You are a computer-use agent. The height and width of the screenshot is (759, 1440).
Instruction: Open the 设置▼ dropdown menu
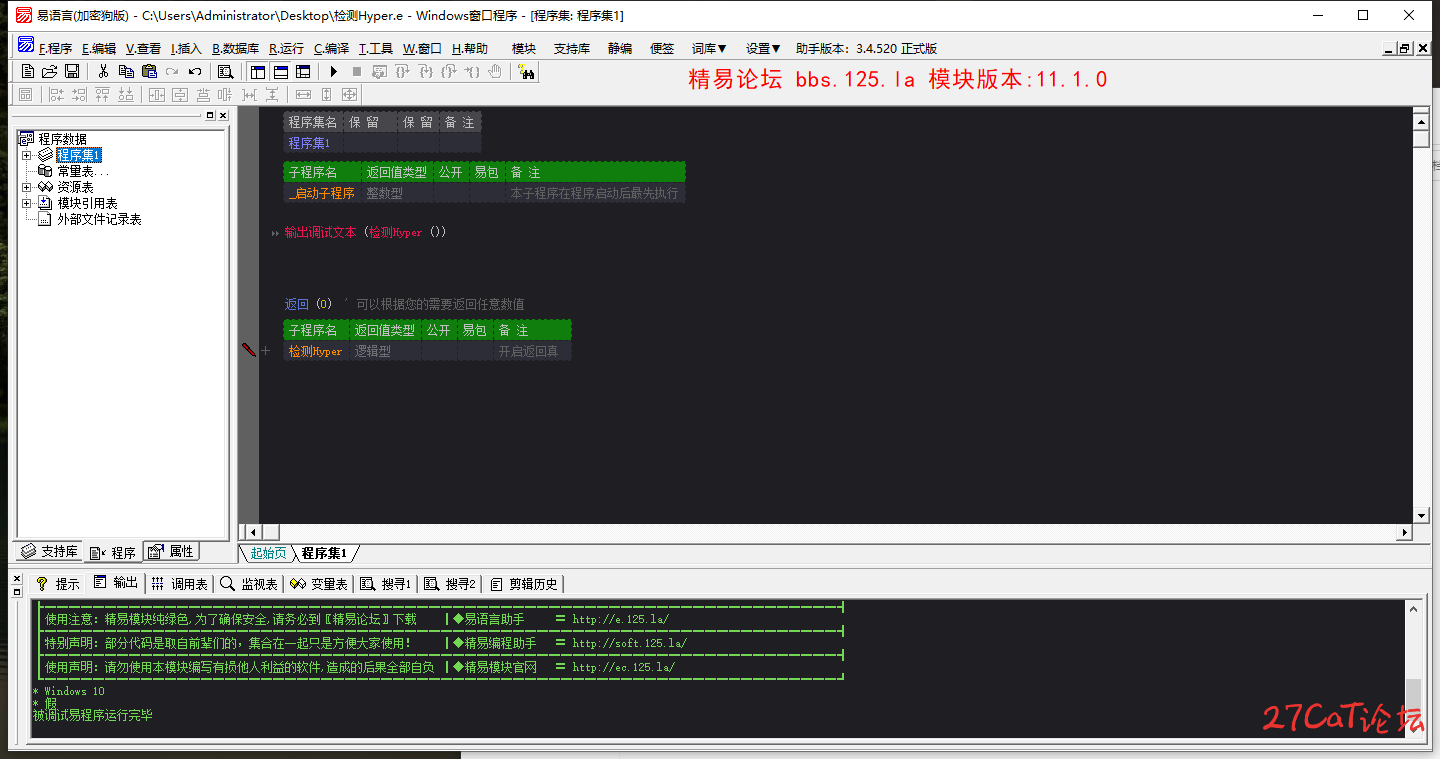pos(763,48)
